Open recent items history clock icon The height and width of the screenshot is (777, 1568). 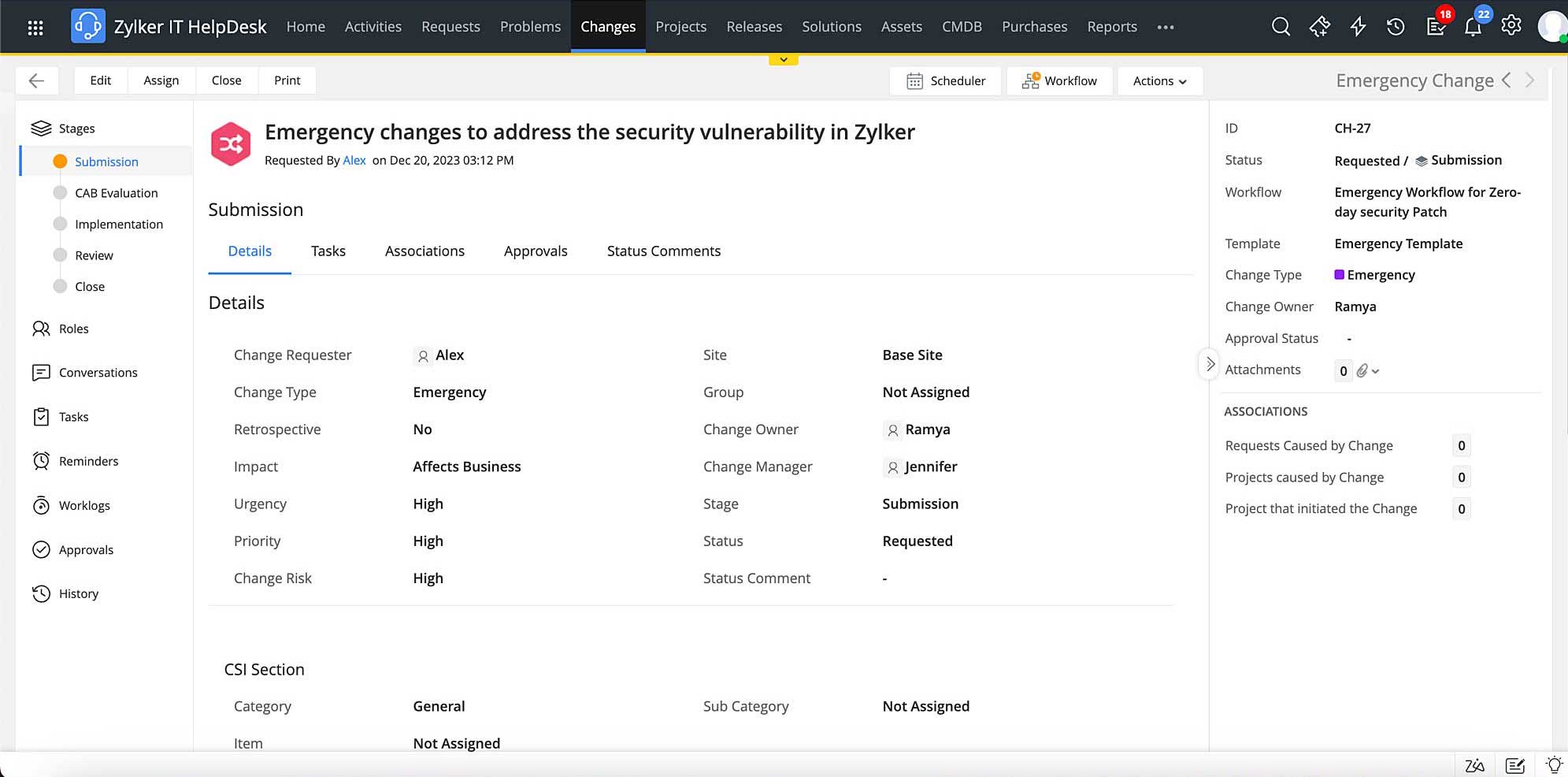click(1396, 27)
